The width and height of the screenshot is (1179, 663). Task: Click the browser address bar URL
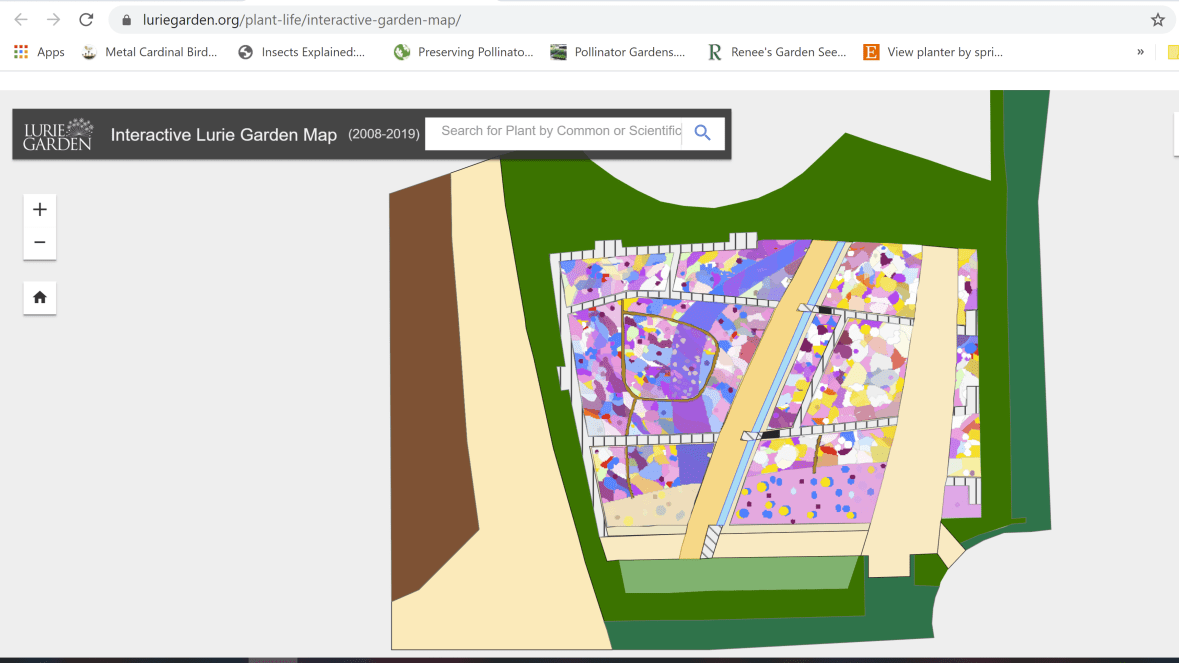[300, 20]
